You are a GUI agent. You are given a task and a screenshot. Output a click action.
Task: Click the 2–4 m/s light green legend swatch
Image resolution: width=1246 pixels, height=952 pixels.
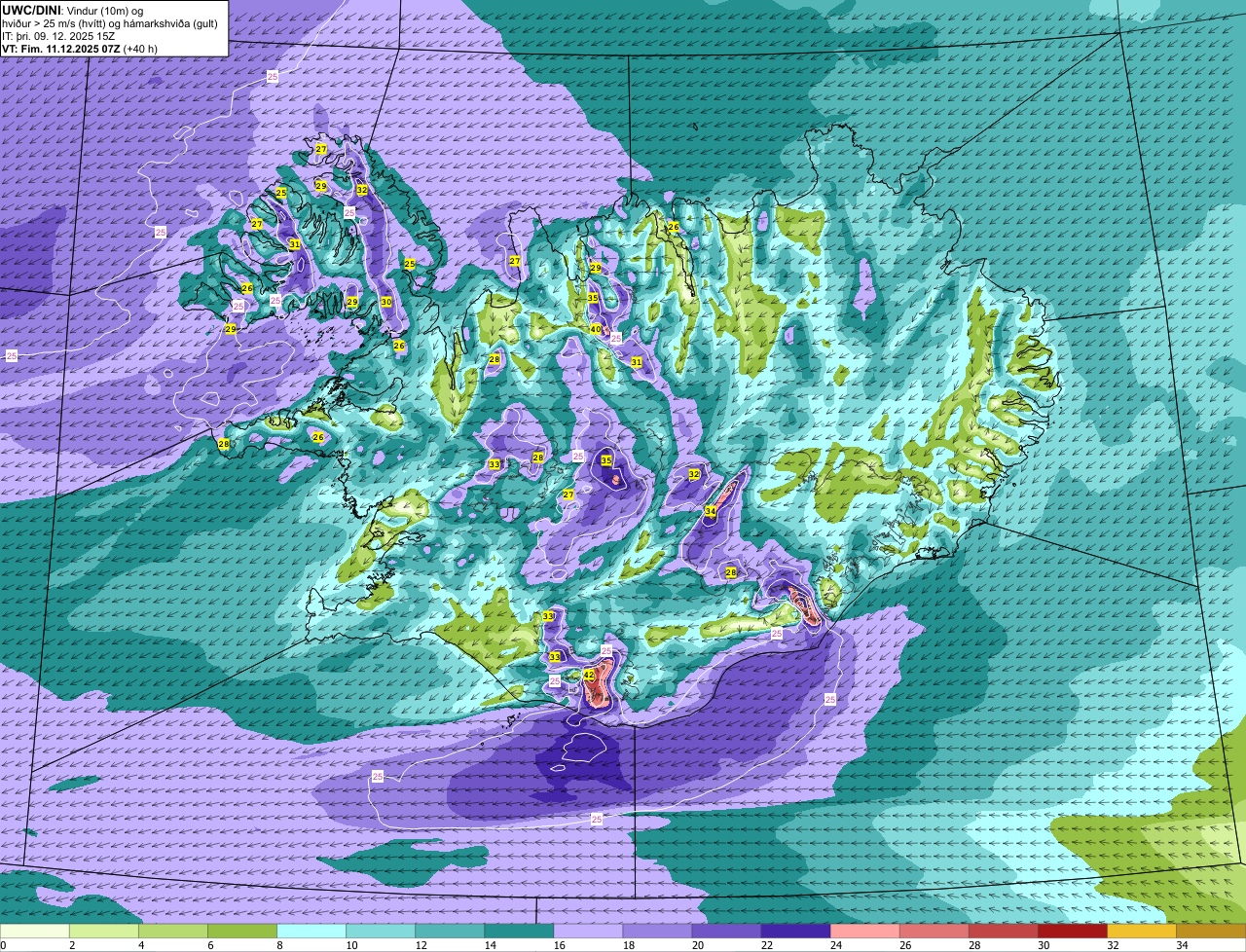pos(104,932)
